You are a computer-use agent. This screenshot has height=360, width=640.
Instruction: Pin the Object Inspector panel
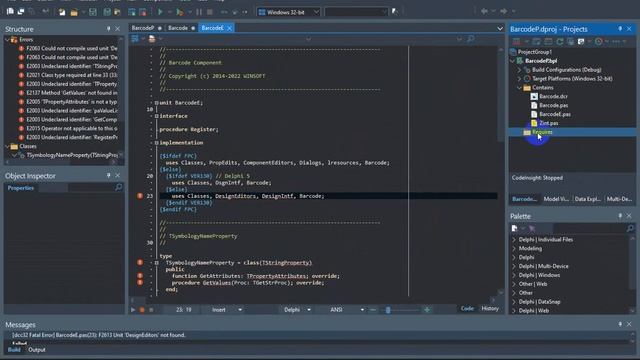(x=109, y=175)
